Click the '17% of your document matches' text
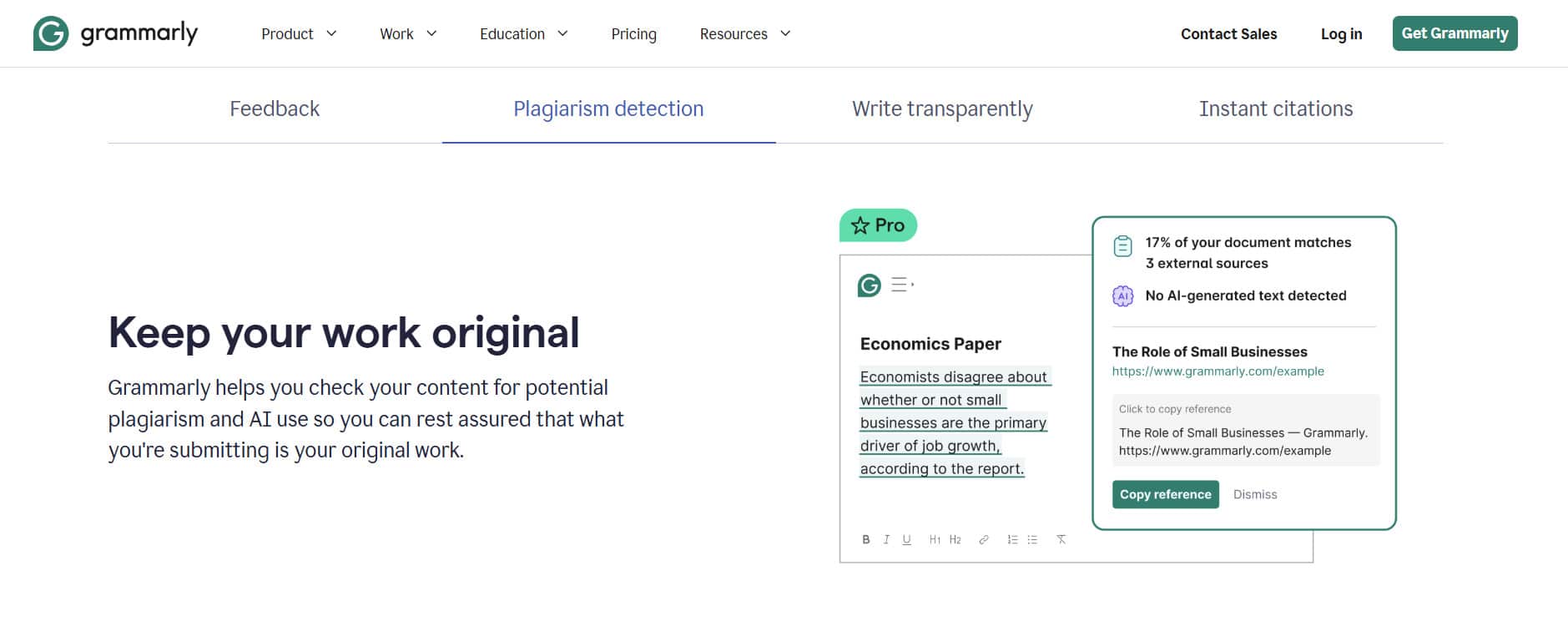This screenshot has width=1568, height=621. 1248,243
